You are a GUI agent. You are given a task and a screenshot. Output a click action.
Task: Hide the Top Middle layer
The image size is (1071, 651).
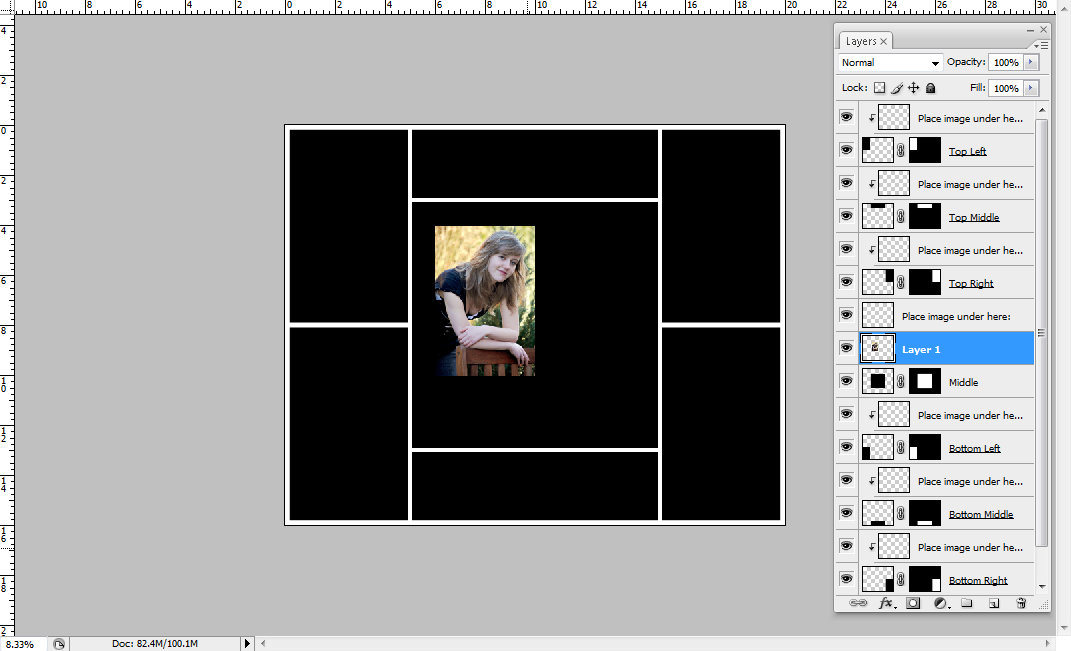tap(846, 216)
